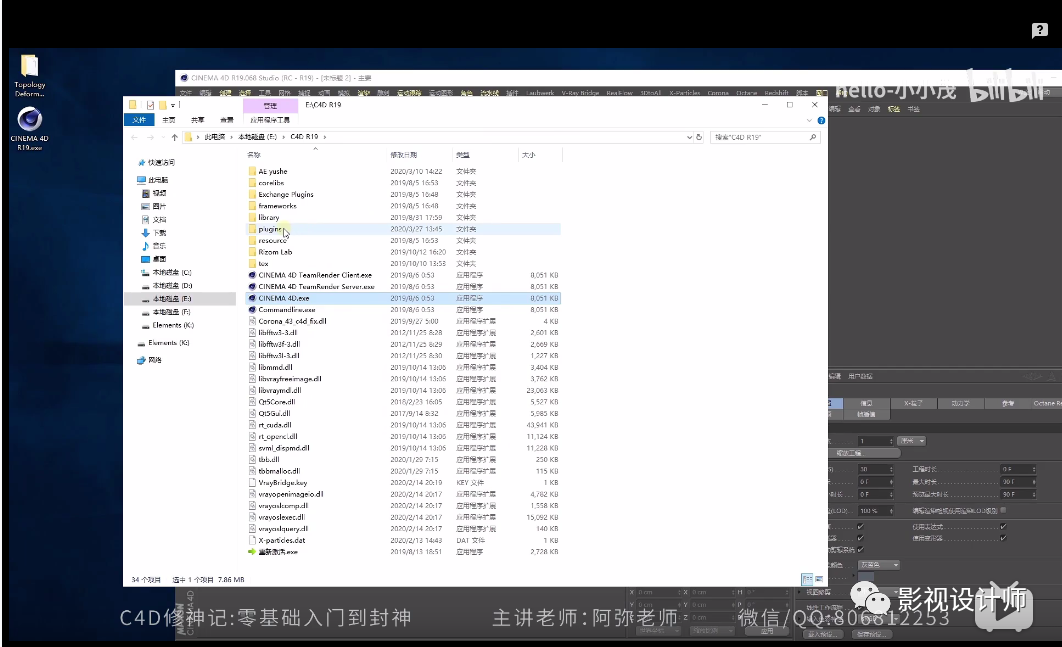The width and height of the screenshot is (1062, 647).
Task: Click the 缩放工程 button in C4D
Action: click(x=862, y=453)
